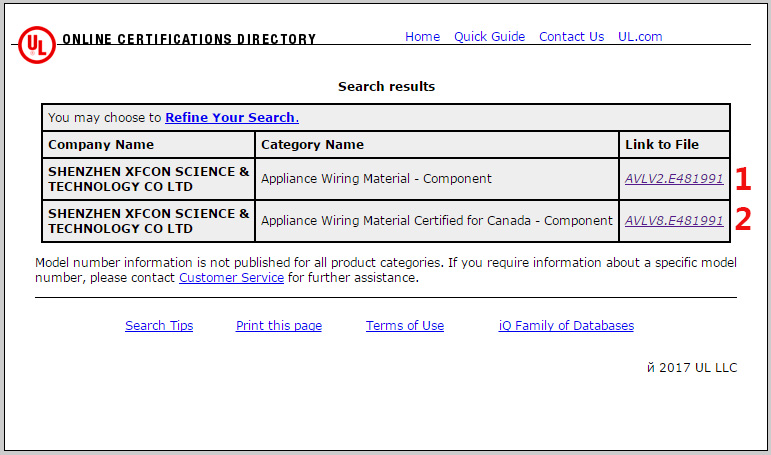This screenshot has height=455, width=771.
Task: Click the Search results heading
Action: coord(386,87)
